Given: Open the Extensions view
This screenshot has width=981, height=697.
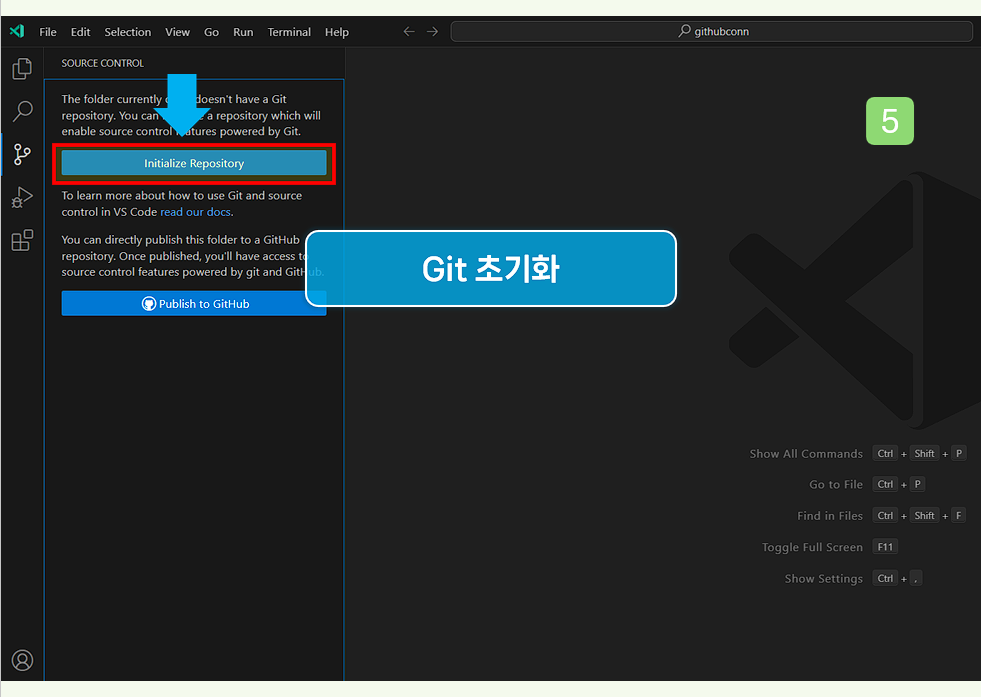Looking at the screenshot, I should pos(22,240).
